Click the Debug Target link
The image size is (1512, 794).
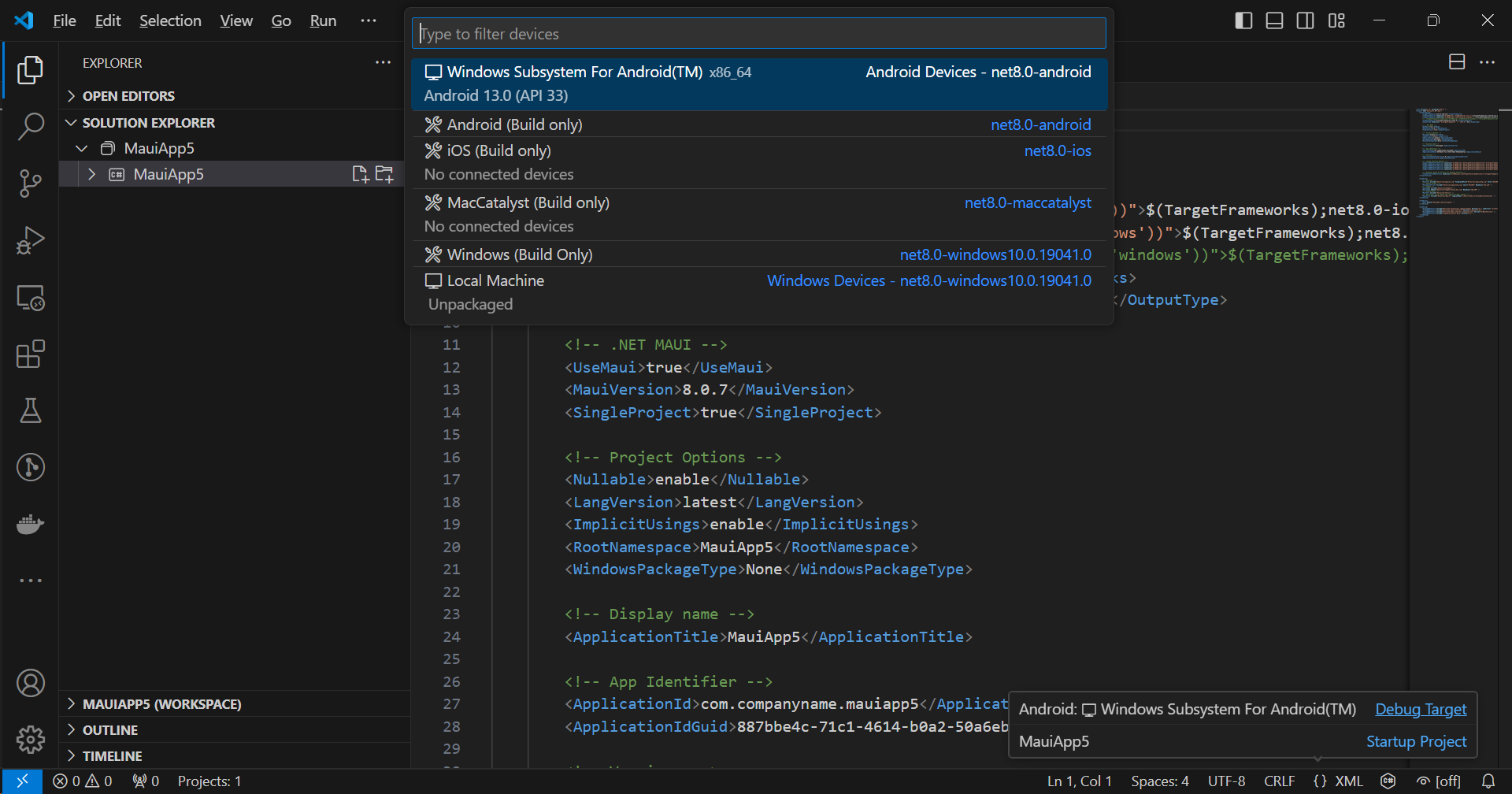[x=1420, y=708]
